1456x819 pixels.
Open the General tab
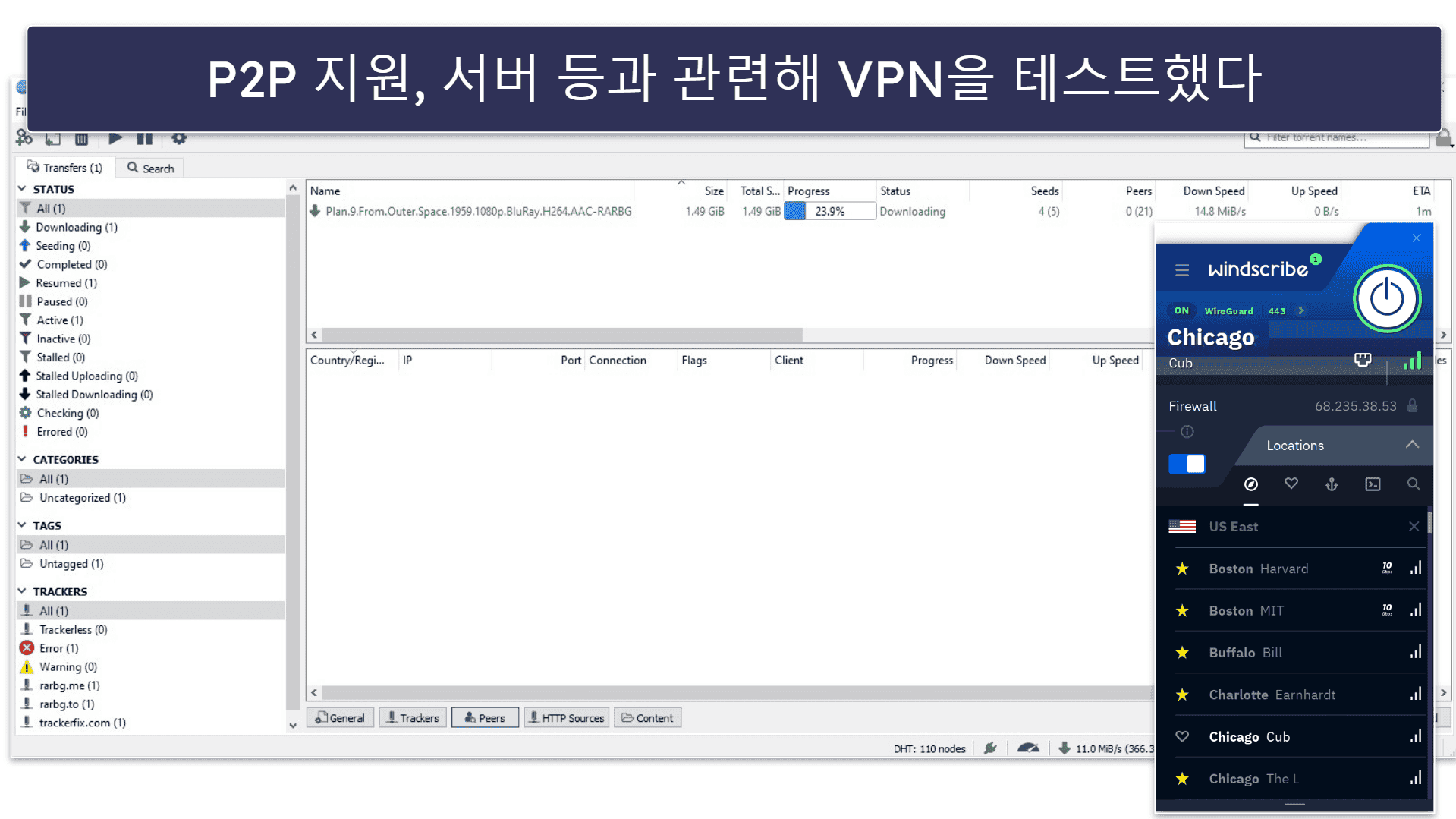click(340, 718)
